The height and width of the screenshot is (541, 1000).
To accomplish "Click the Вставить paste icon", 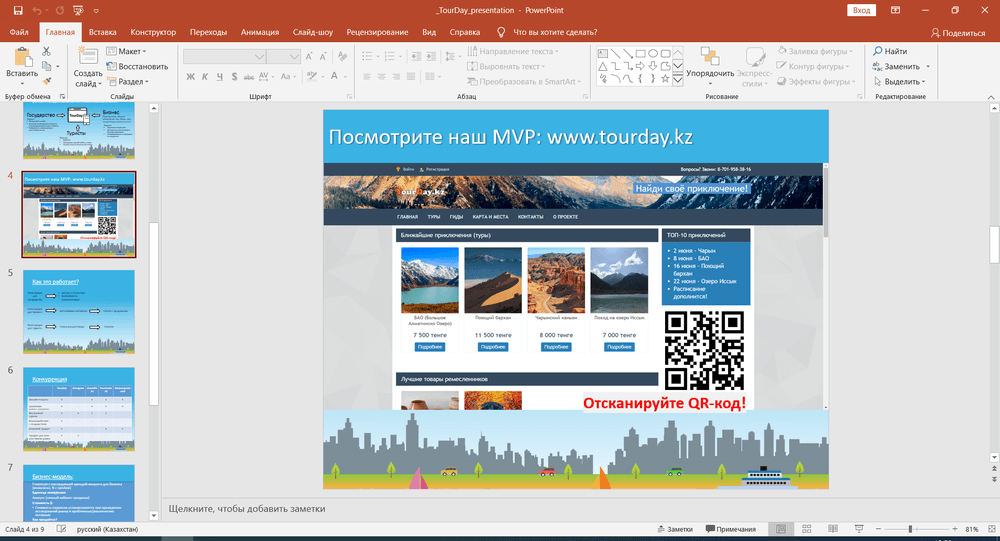I will pyautogui.click(x=22, y=57).
